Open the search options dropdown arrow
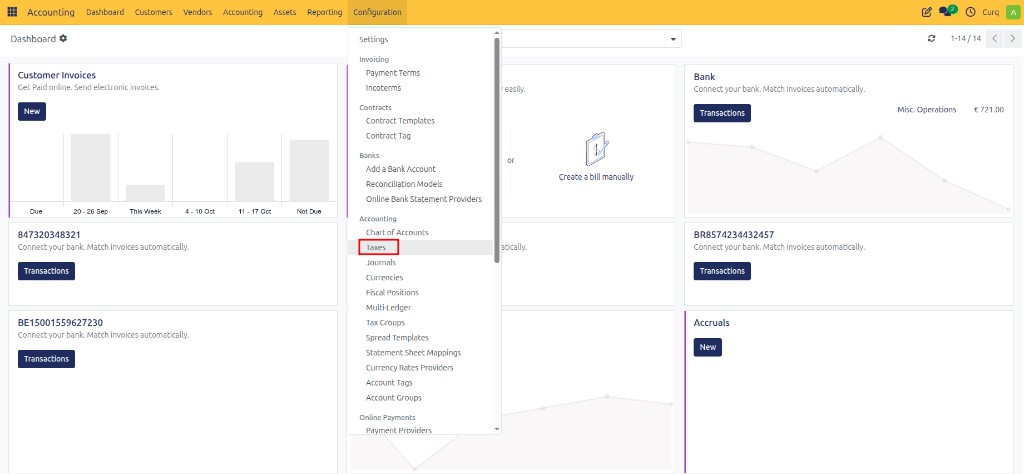 [673, 39]
